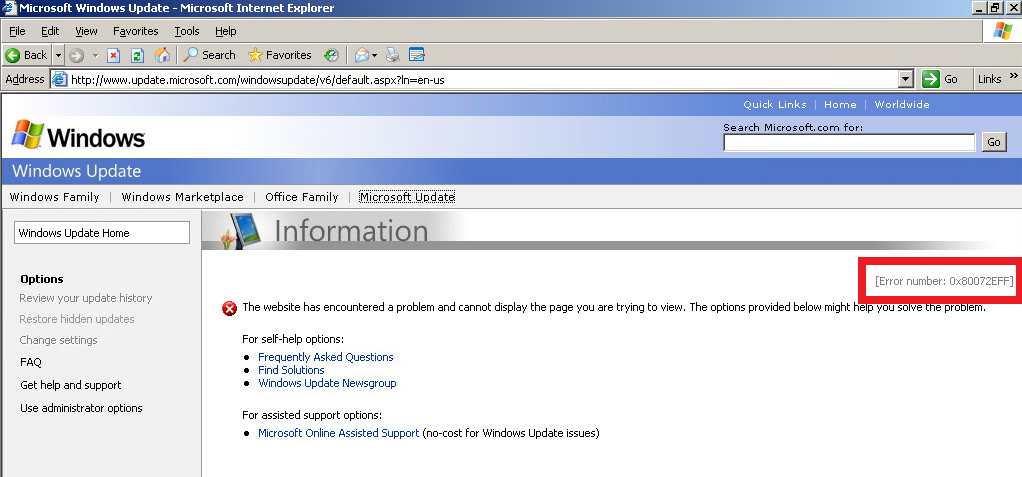This screenshot has width=1022, height=477.
Task: Open Windows Update Newsgroup link
Action: pyautogui.click(x=327, y=383)
